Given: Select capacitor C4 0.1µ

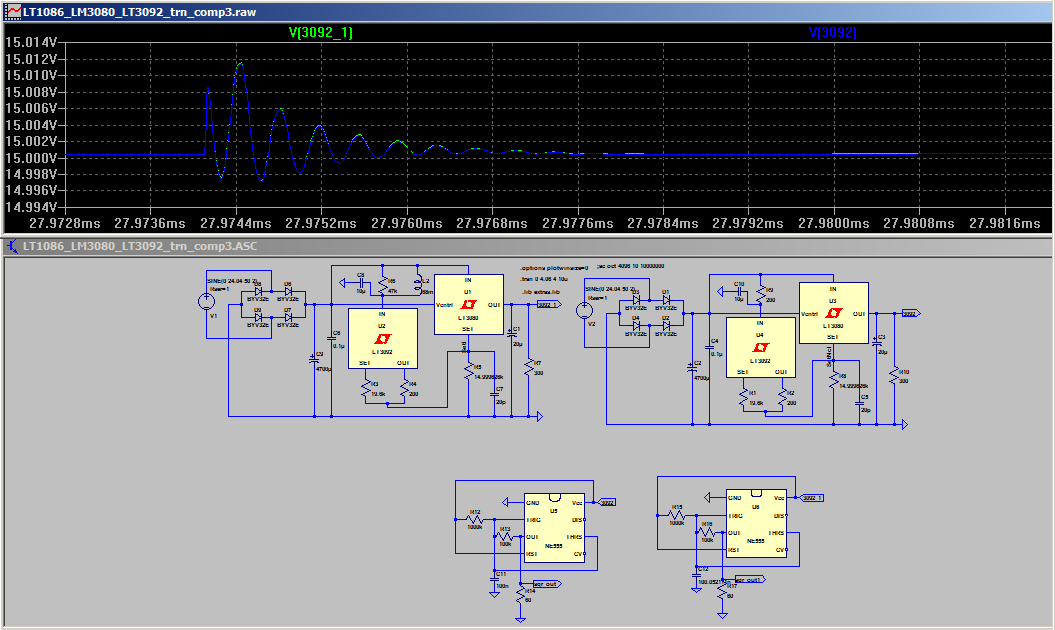Looking at the screenshot, I should pos(709,347).
